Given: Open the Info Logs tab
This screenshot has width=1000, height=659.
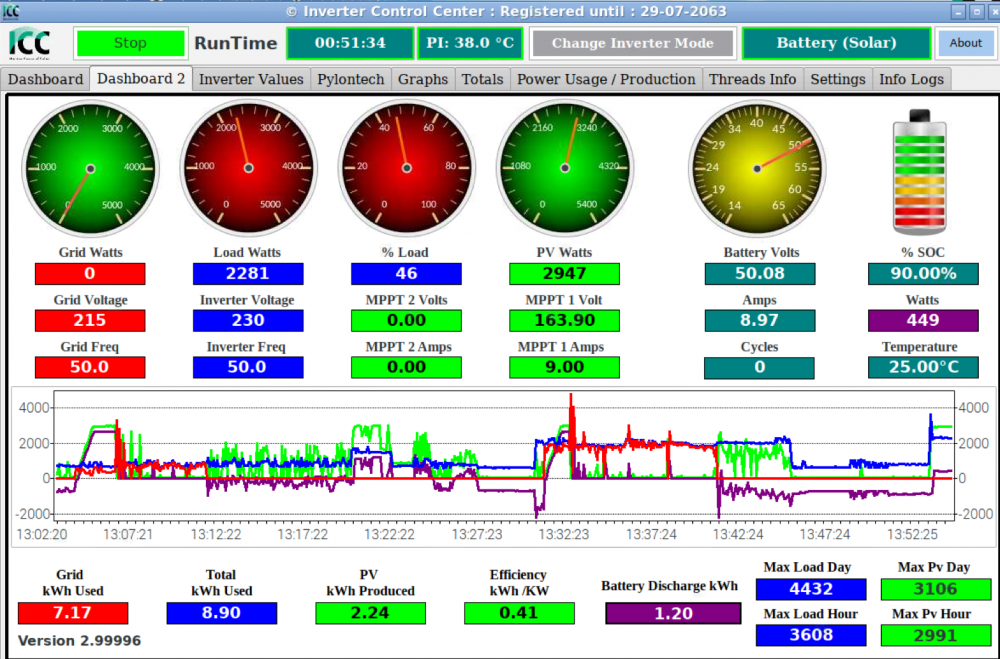Looking at the screenshot, I should (x=911, y=79).
